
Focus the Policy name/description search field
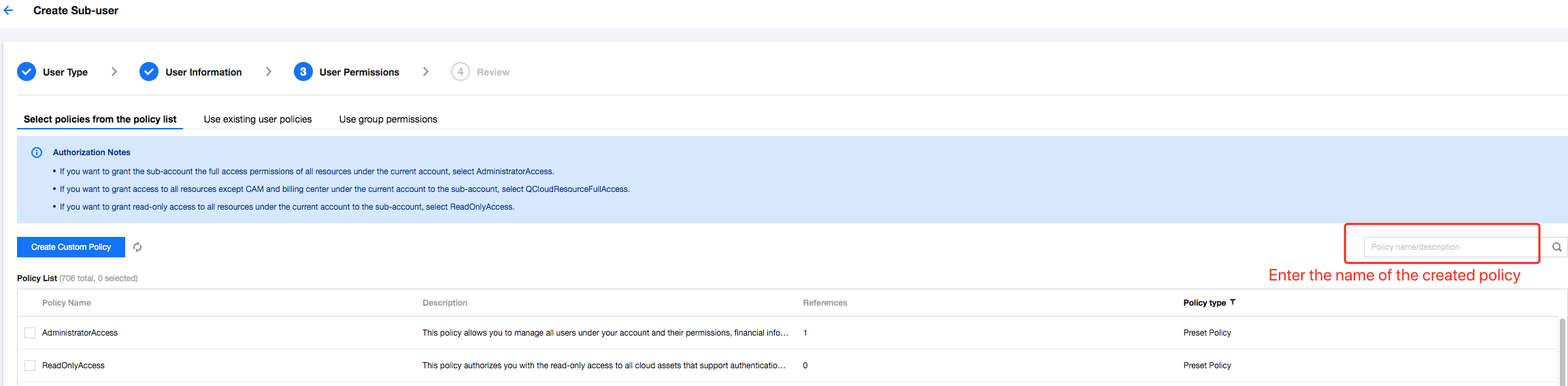coord(1450,247)
